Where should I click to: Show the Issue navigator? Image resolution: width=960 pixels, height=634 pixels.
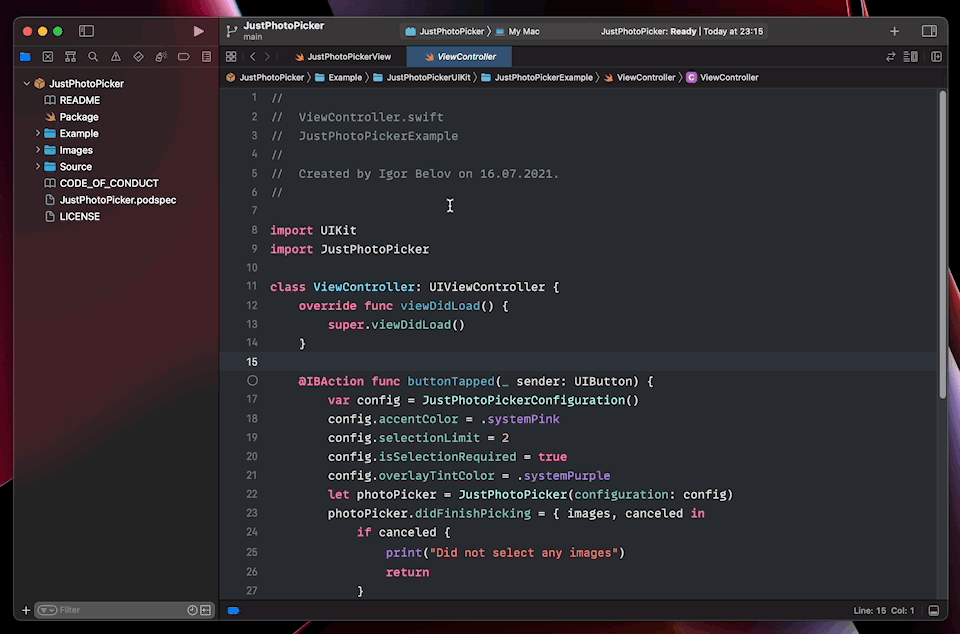(x=116, y=57)
